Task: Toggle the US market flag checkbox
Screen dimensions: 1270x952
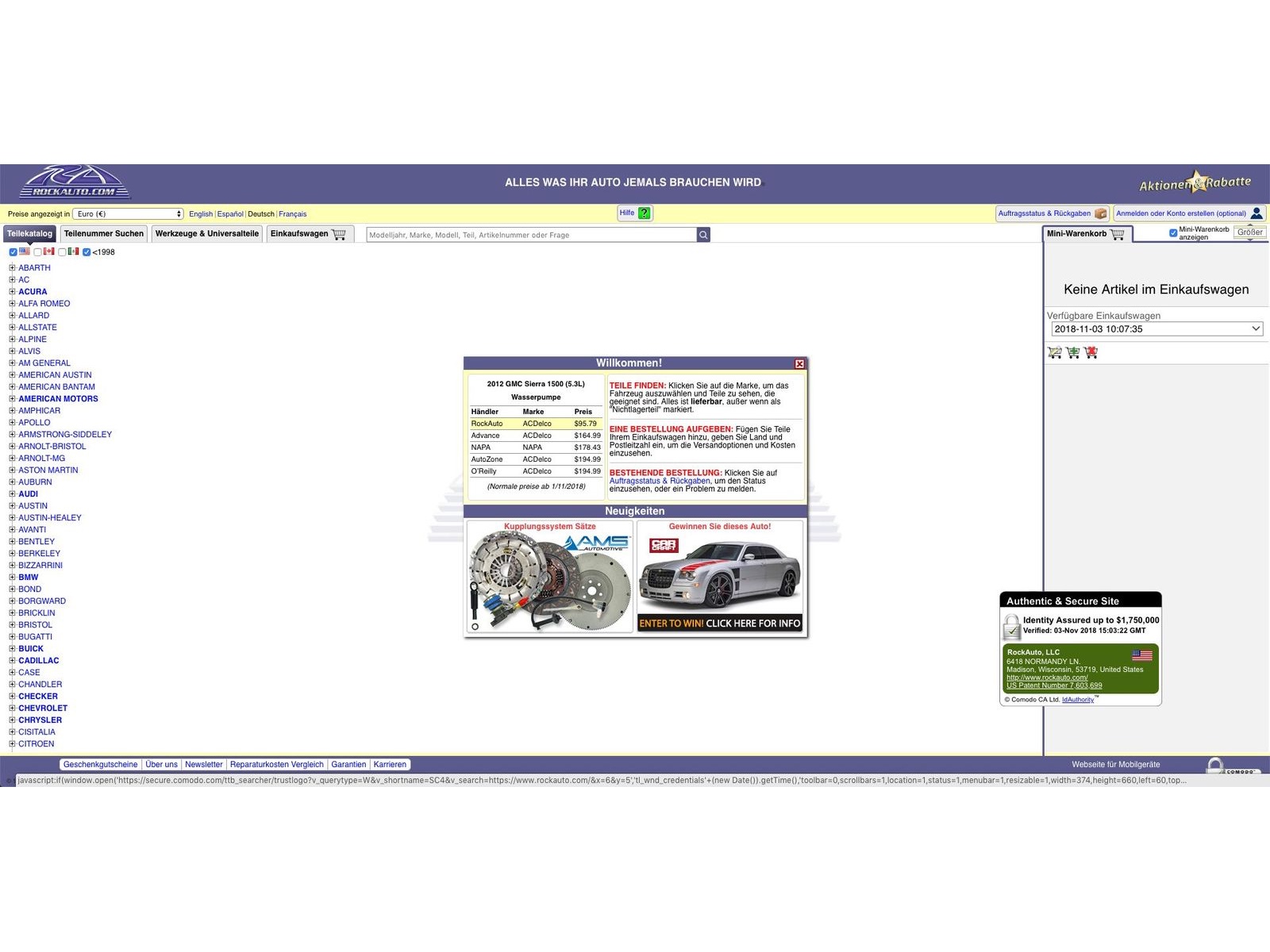Action: pyautogui.click(x=13, y=252)
